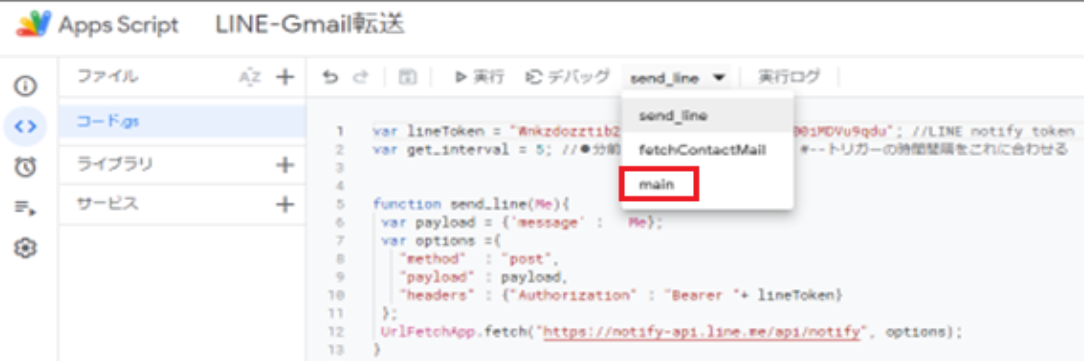This screenshot has width=1084, height=361.
Task: Open the Triggers alarm clock icon
Action: pos(26,167)
